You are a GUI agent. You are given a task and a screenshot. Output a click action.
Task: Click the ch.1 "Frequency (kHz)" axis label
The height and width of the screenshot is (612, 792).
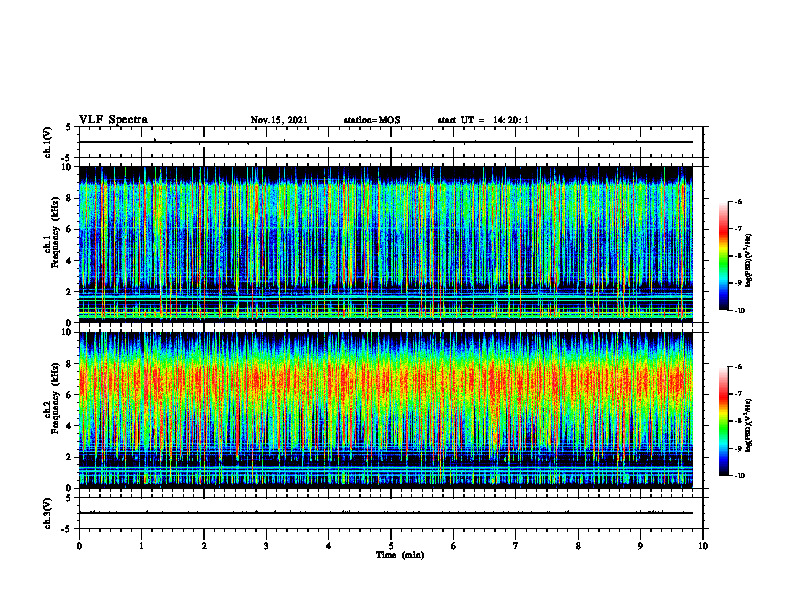55,234
